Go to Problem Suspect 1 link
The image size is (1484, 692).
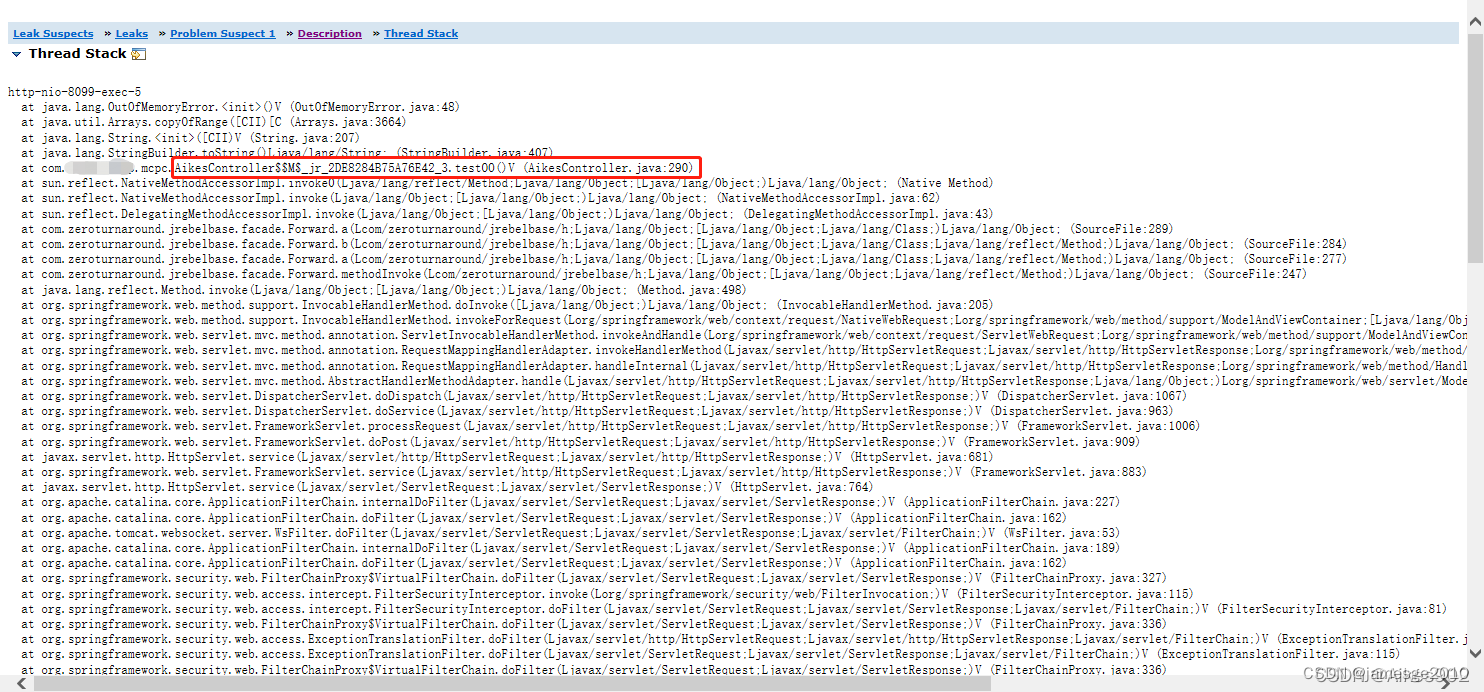pos(222,33)
